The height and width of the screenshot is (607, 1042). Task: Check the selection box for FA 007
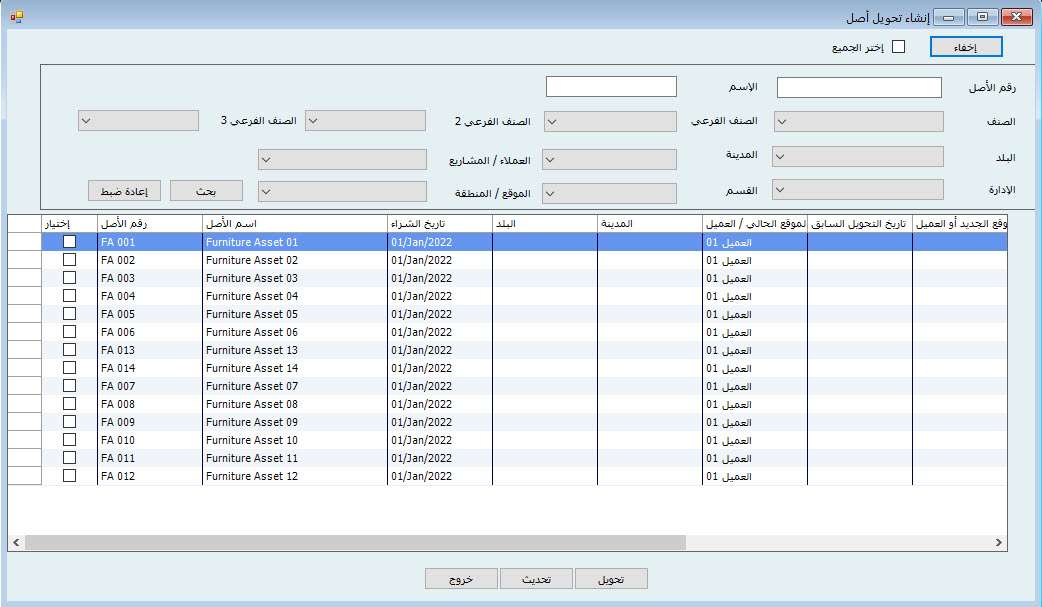click(x=69, y=386)
